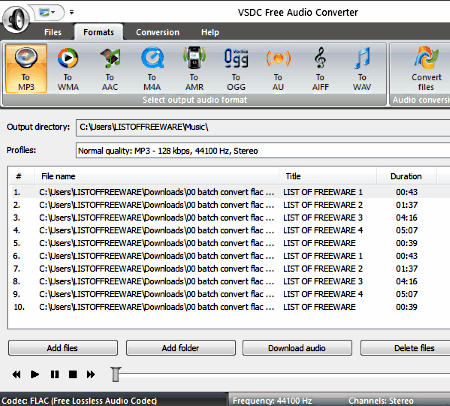Play the selected audio file
Viewport: 450px width, 406px height.
coord(35,375)
